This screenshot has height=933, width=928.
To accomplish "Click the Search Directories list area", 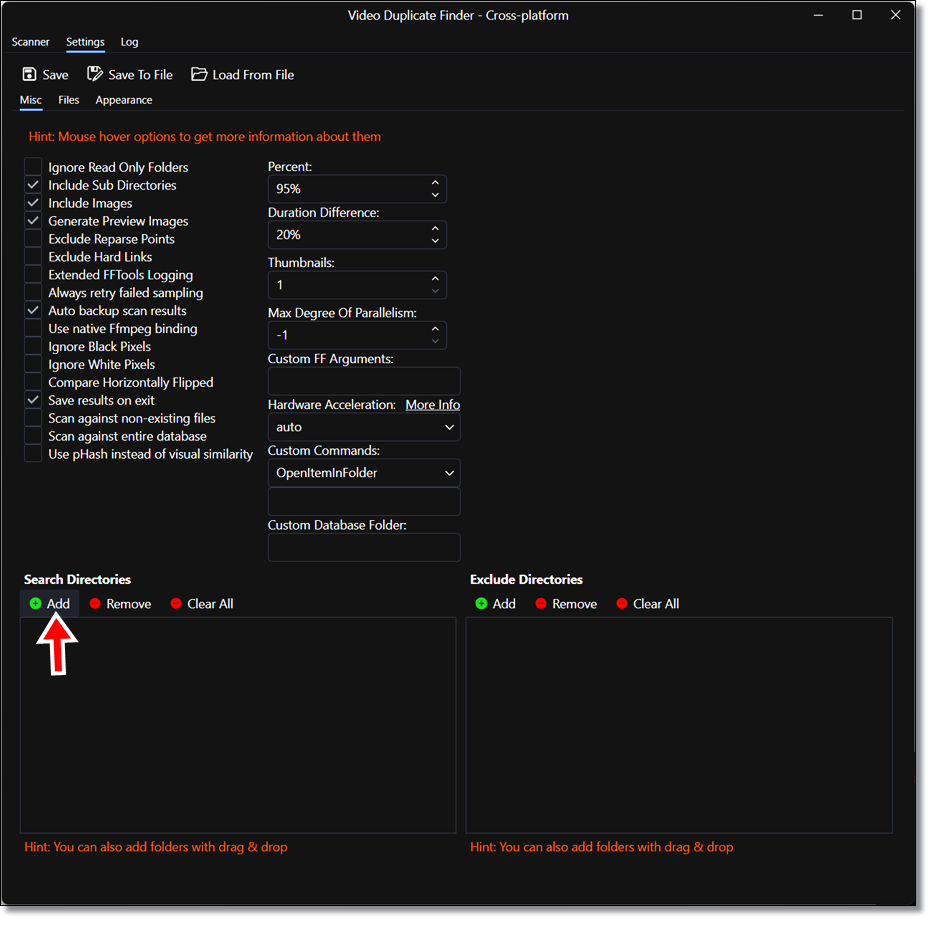I will coord(238,725).
